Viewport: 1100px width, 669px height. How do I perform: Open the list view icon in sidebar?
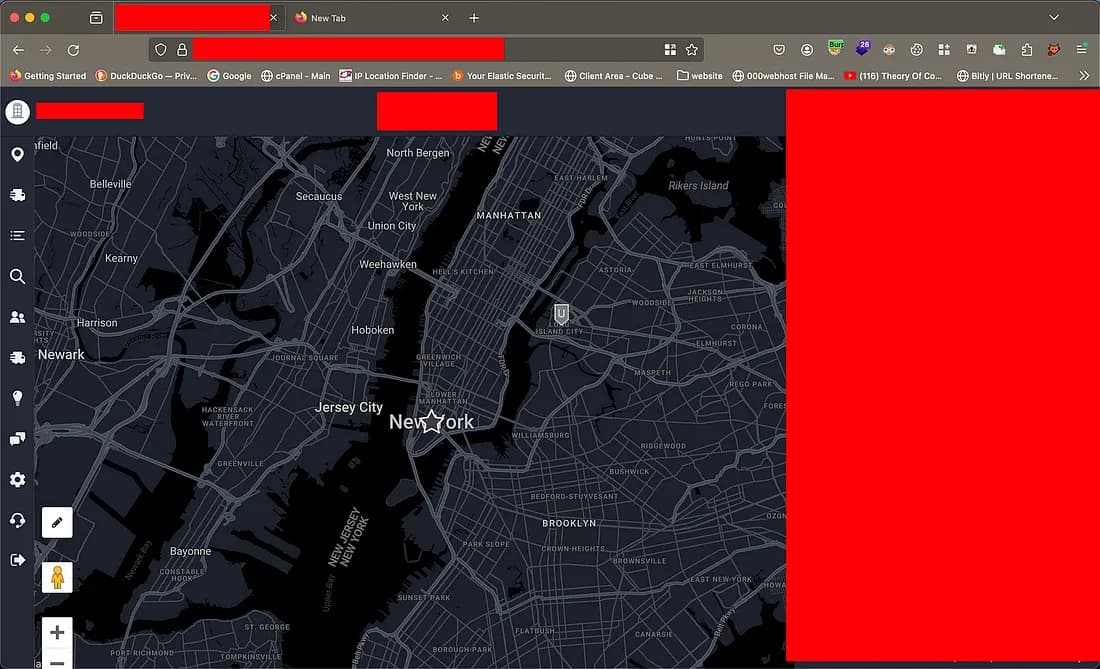pyautogui.click(x=17, y=236)
